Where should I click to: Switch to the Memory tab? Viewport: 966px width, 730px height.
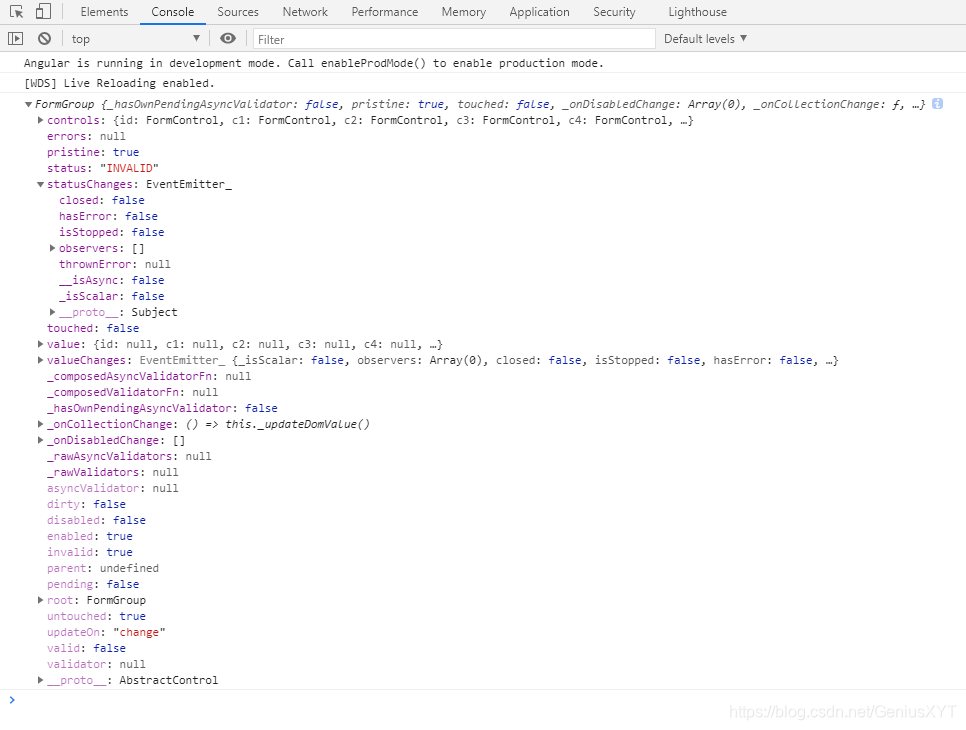463,12
